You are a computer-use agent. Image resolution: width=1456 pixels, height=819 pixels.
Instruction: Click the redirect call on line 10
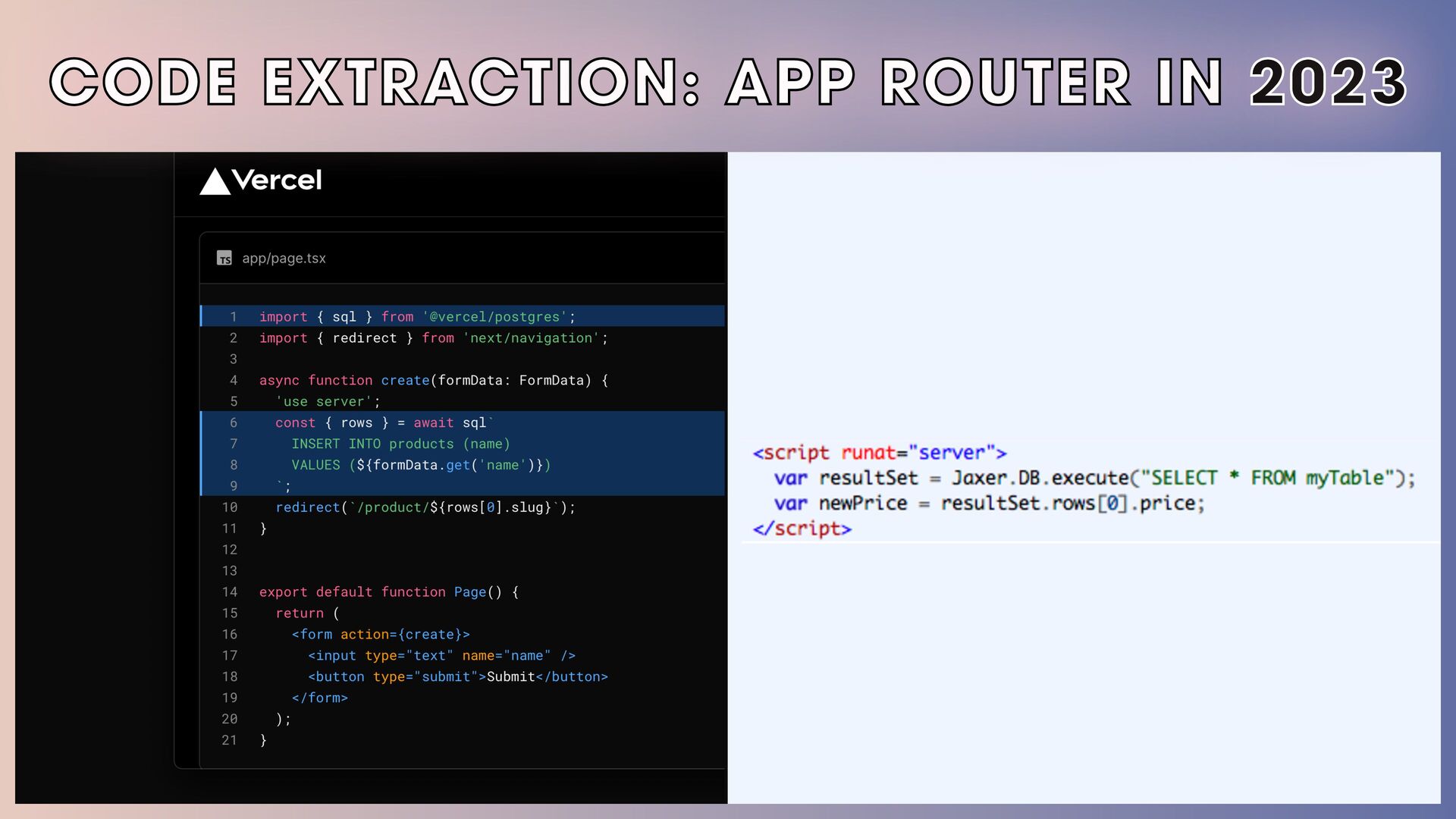click(307, 507)
